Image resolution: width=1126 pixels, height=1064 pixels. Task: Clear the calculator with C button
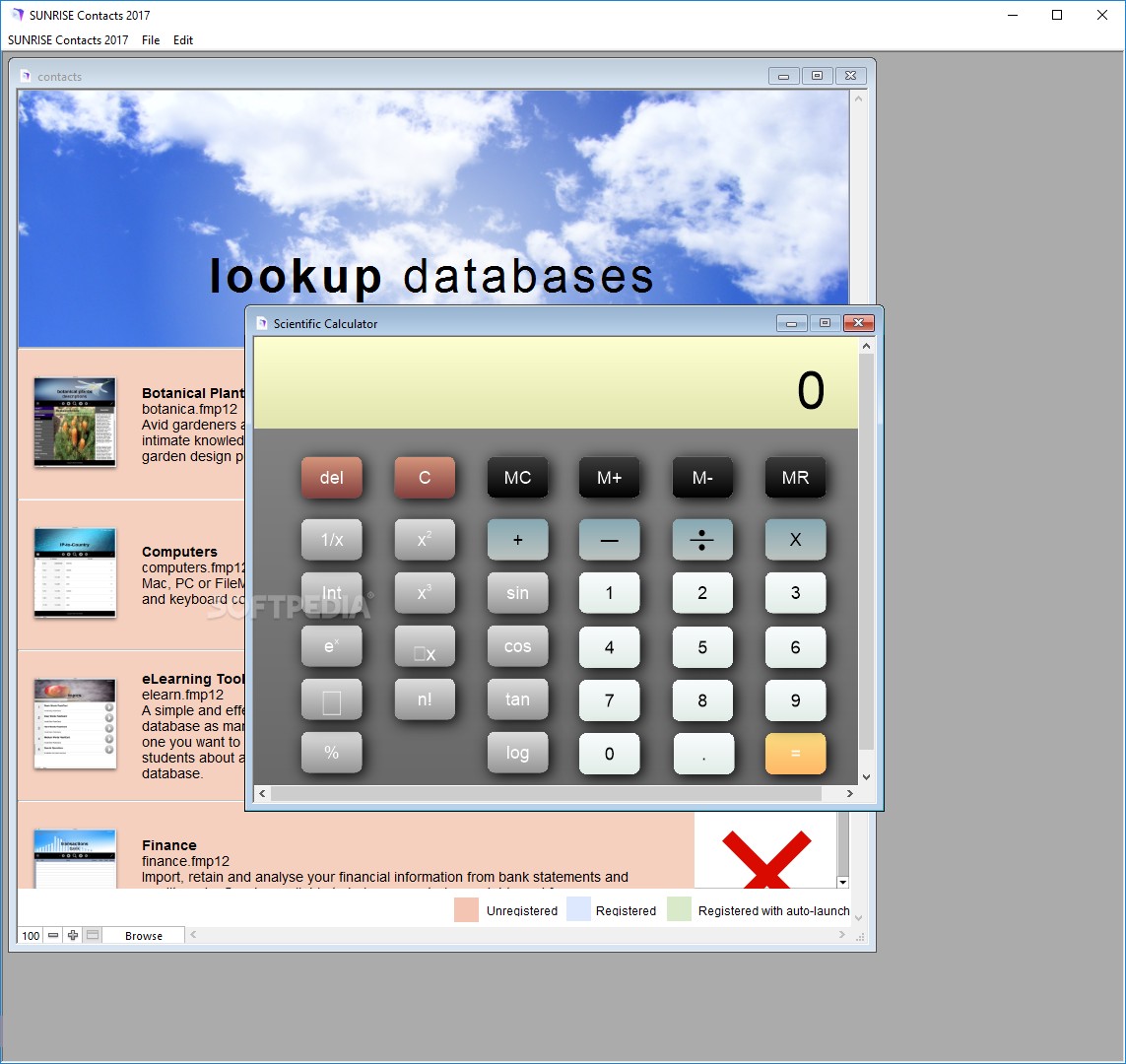pyautogui.click(x=425, y=478)
